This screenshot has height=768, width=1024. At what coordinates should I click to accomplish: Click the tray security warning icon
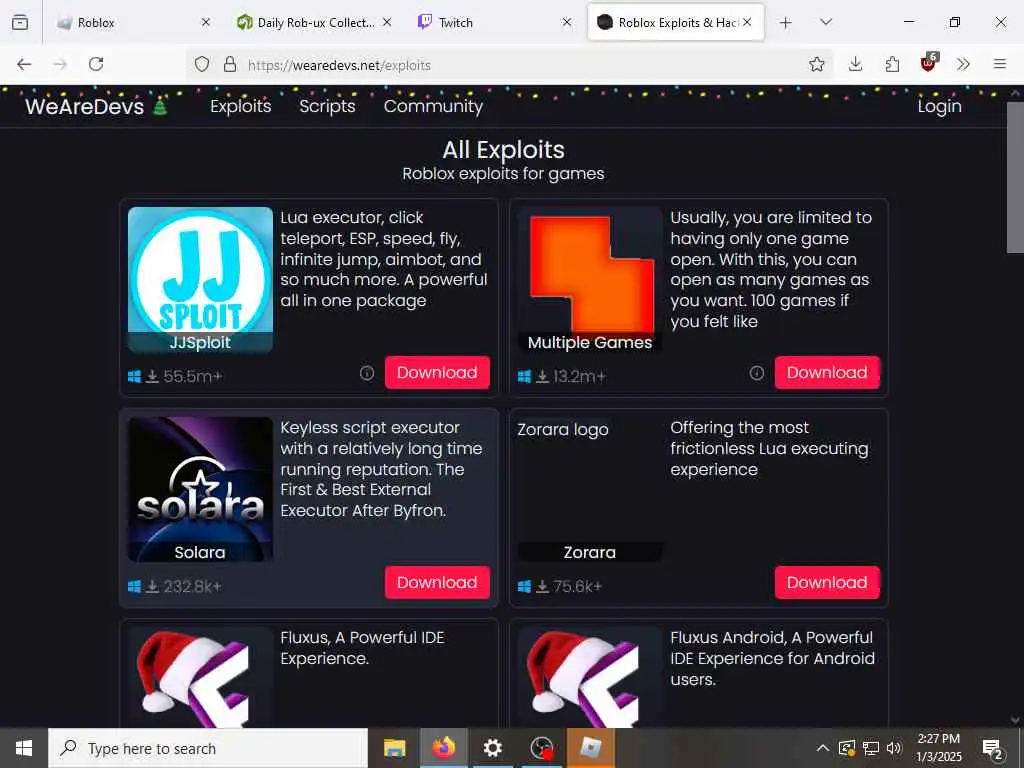(847, 748)
